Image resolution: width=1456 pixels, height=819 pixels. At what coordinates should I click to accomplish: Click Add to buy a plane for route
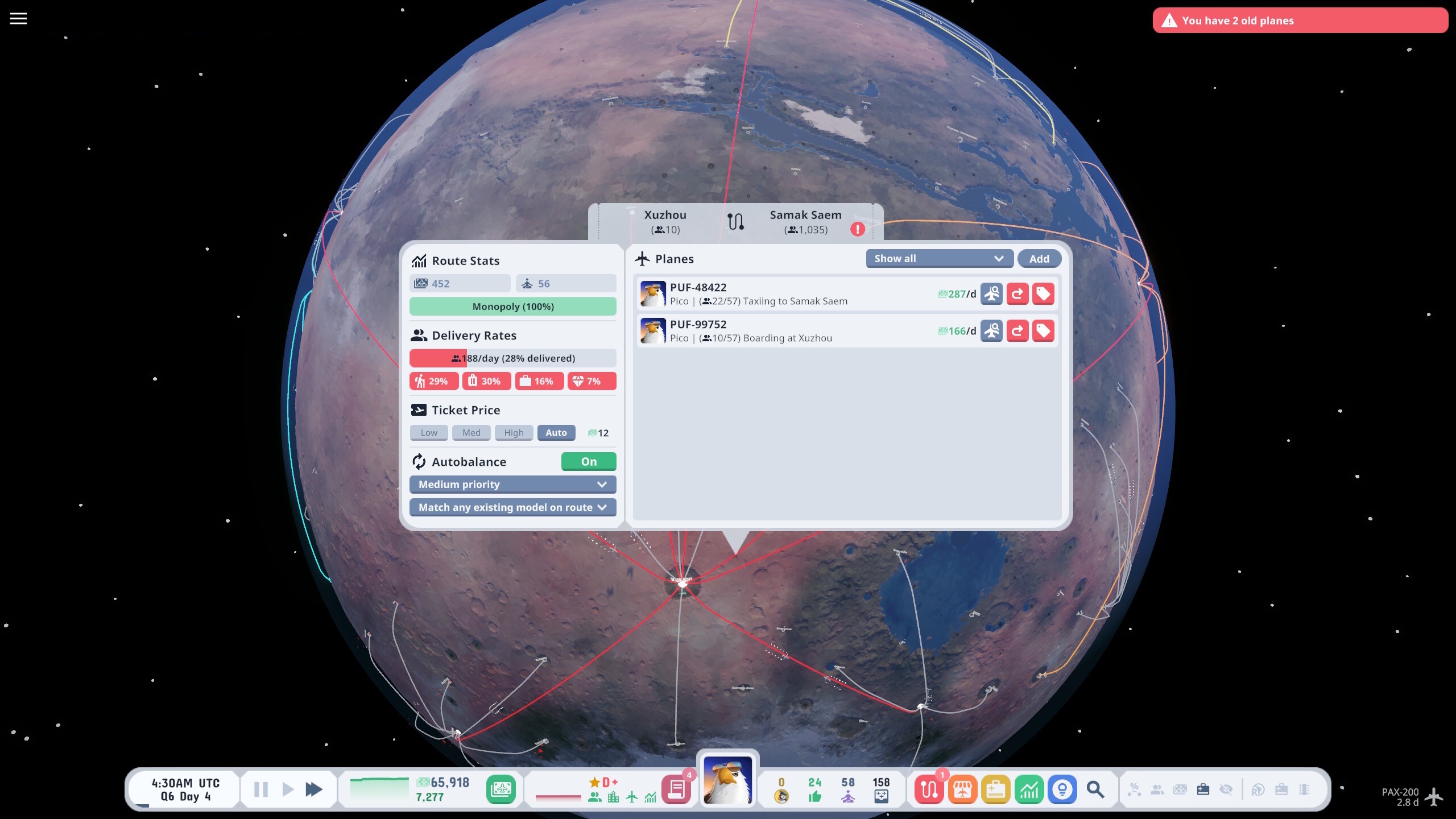(x=1039, y=258)
